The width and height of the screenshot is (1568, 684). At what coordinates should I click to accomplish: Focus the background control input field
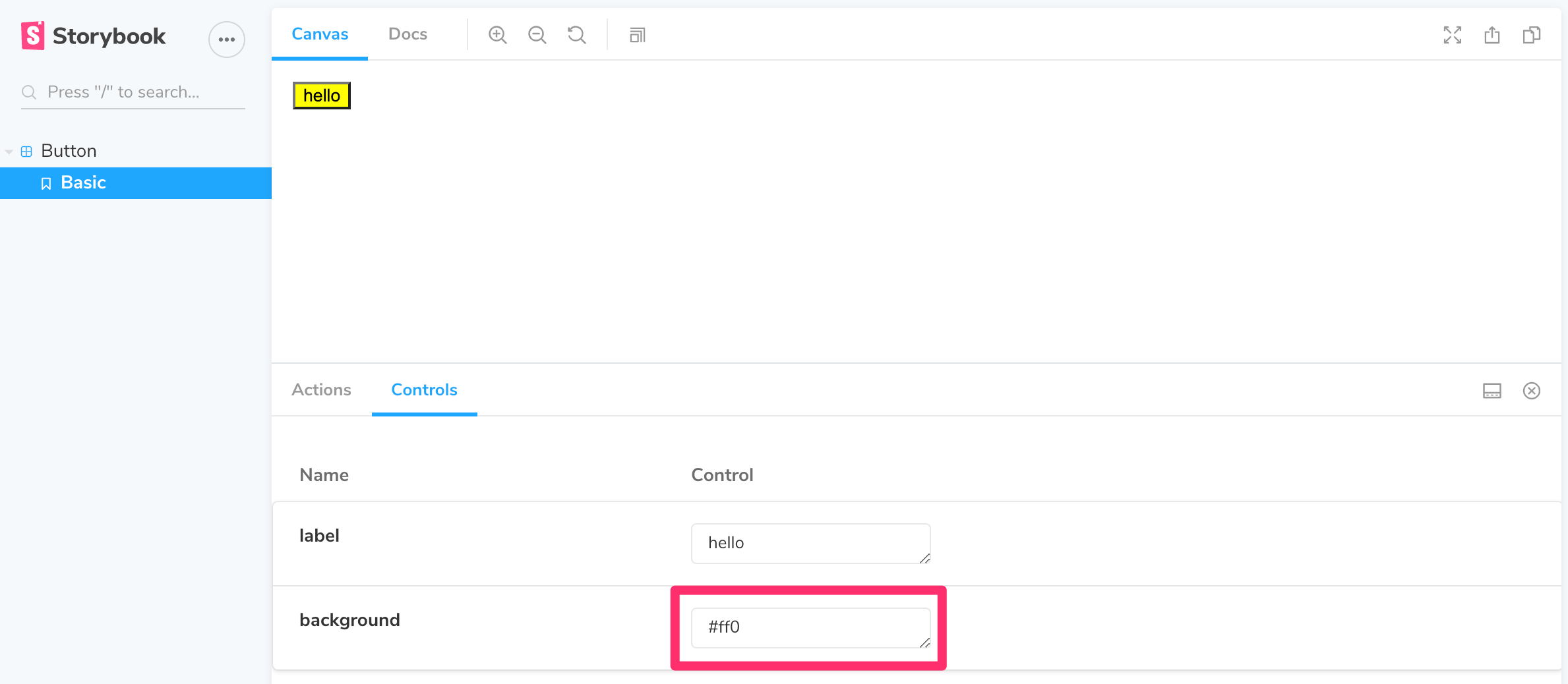click(x=810, y=627)
